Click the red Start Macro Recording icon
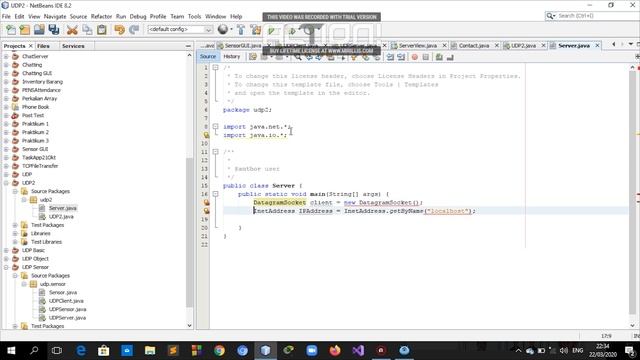Image resolution: width=640 pixels, height=360 pixels. point(415,57)
